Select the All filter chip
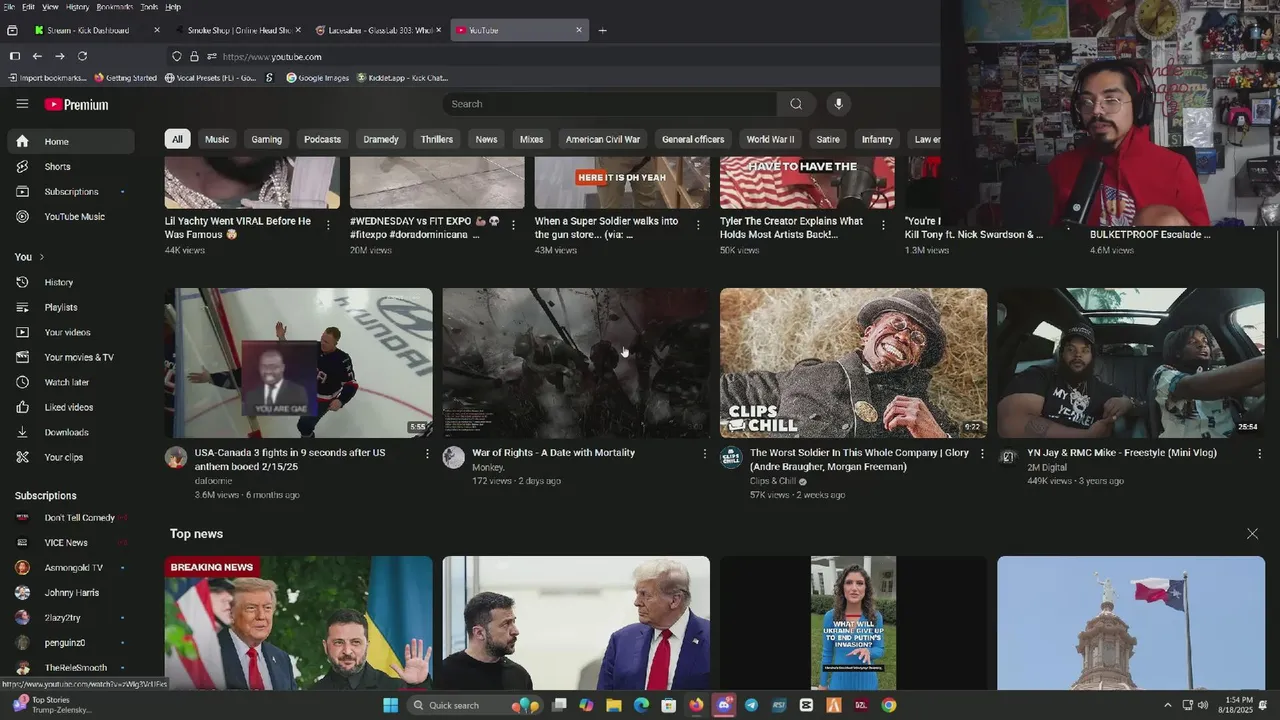This screenshot has width=1280, height=720. pos(177,139)
